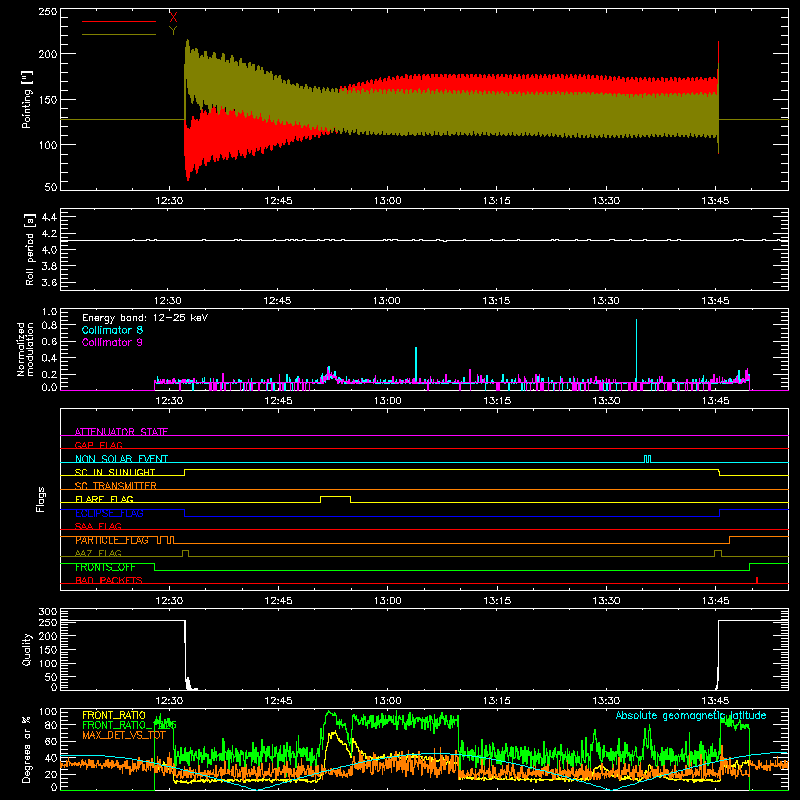
Task: Select the NON_SOLAR_EVENT flag label
Action: pos(121,459)
